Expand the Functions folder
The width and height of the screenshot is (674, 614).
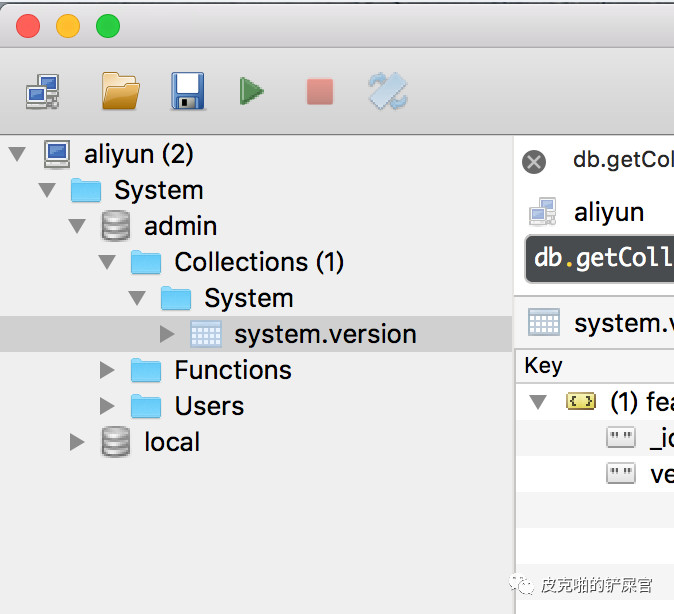tap(107, 370)
